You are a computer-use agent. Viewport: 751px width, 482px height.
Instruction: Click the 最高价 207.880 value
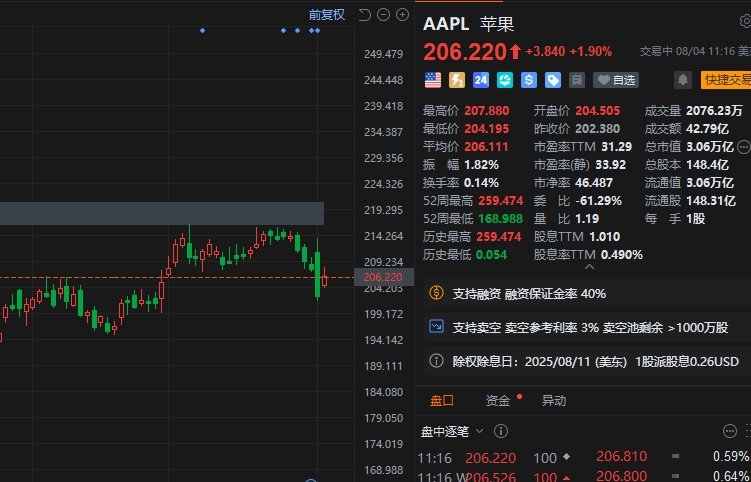(487, 111)
